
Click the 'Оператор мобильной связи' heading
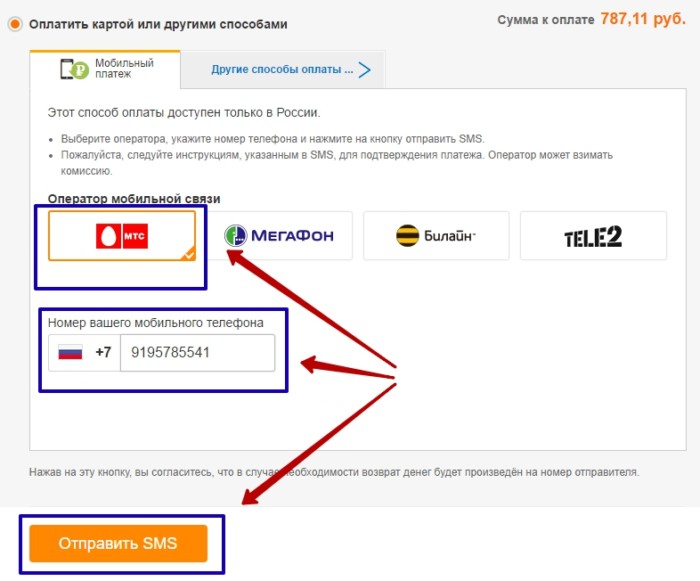tap(134, 199)
